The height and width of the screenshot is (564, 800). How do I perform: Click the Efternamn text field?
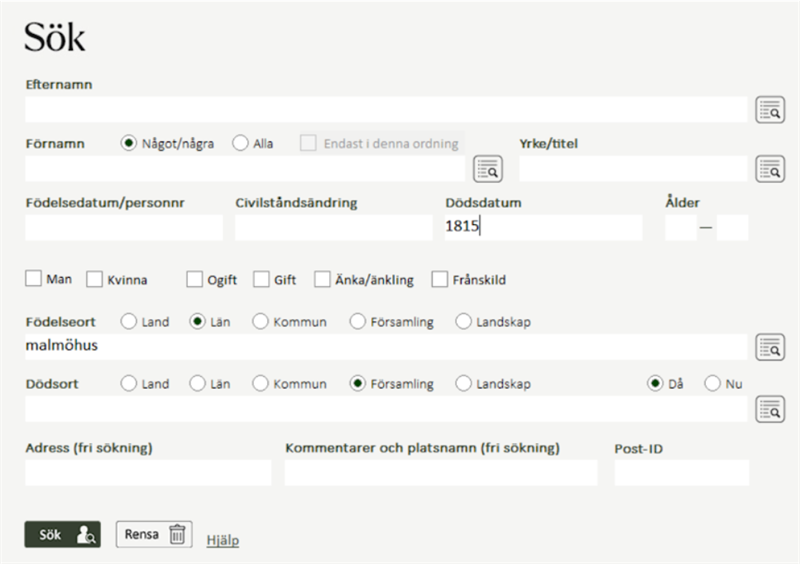tap(385, 109)
